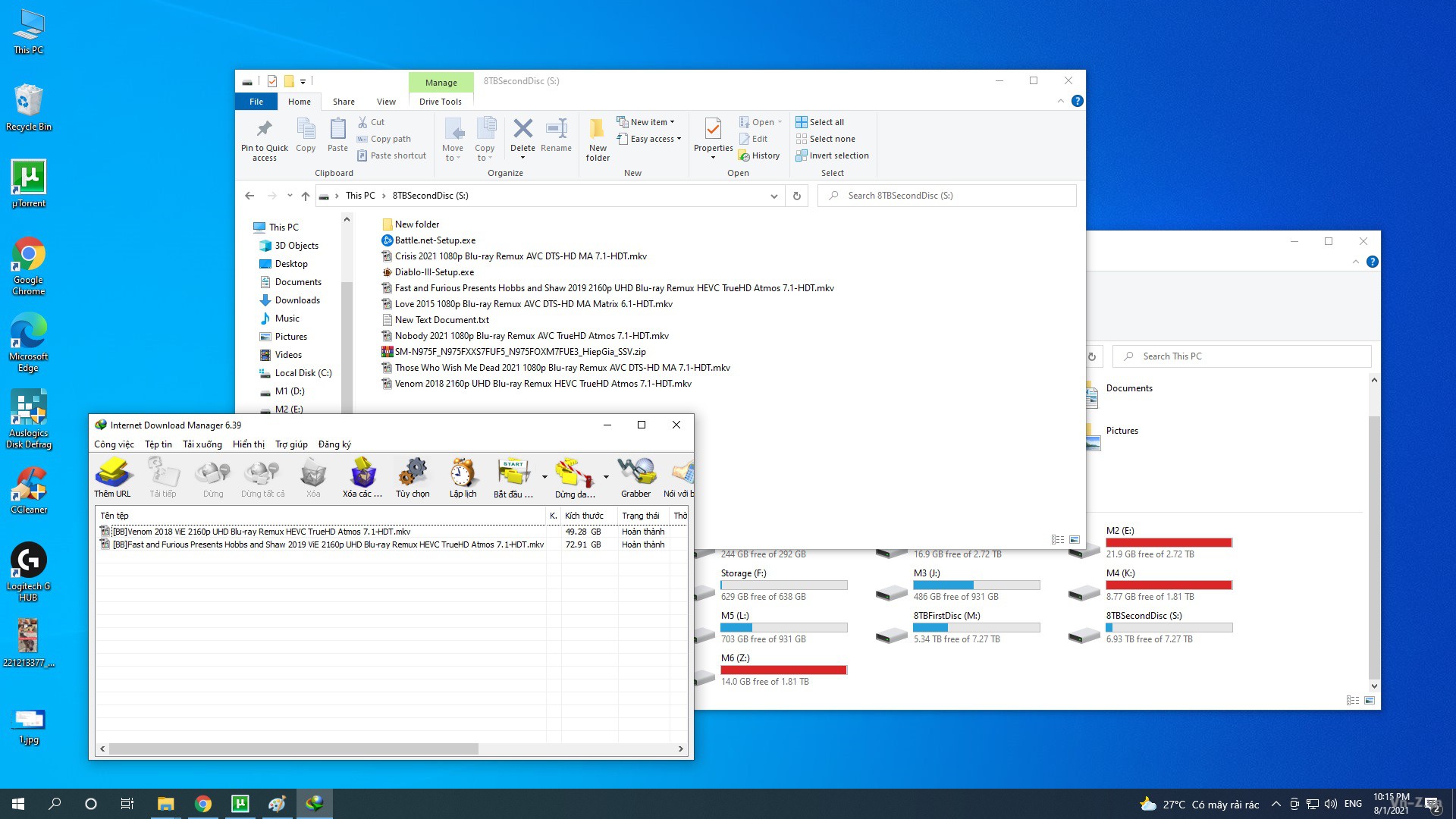Click Pin to Quick access in ribbon

coord(264,140)
